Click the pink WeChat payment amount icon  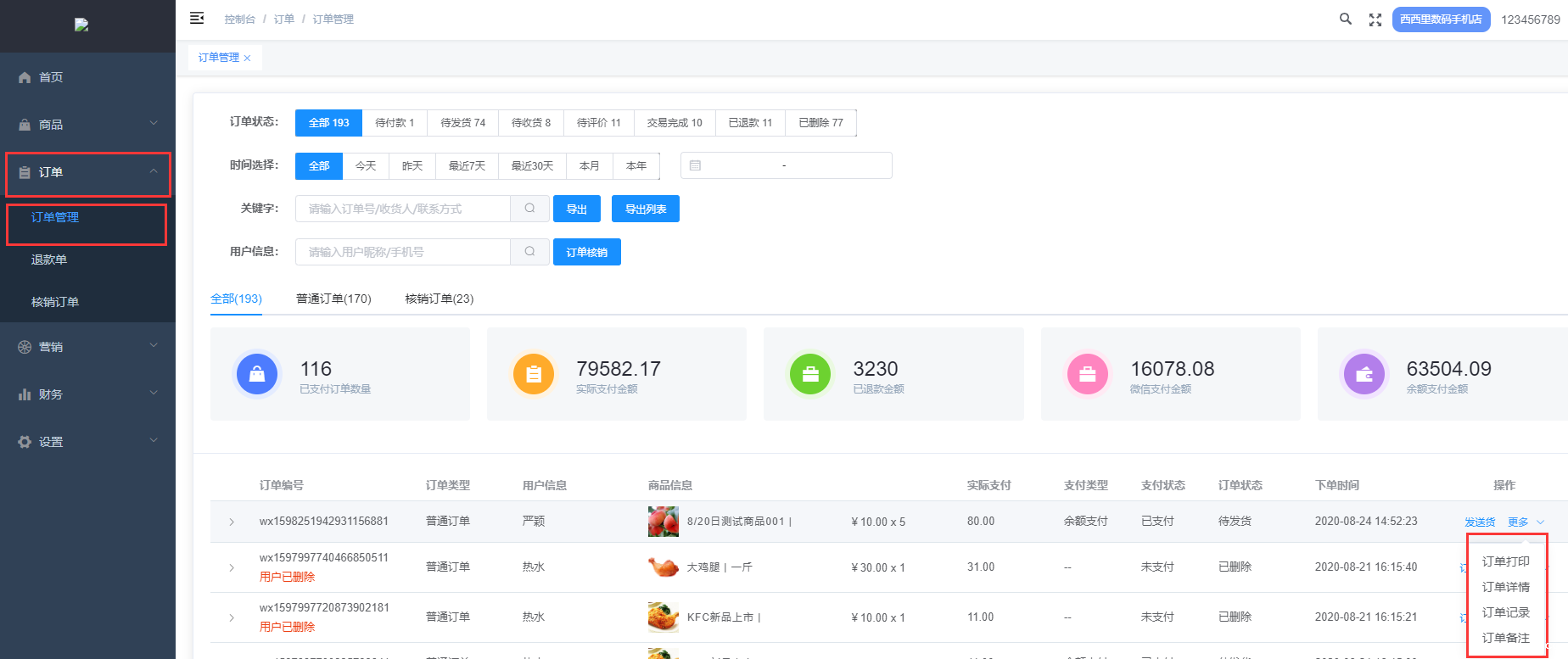point(1087,374)
